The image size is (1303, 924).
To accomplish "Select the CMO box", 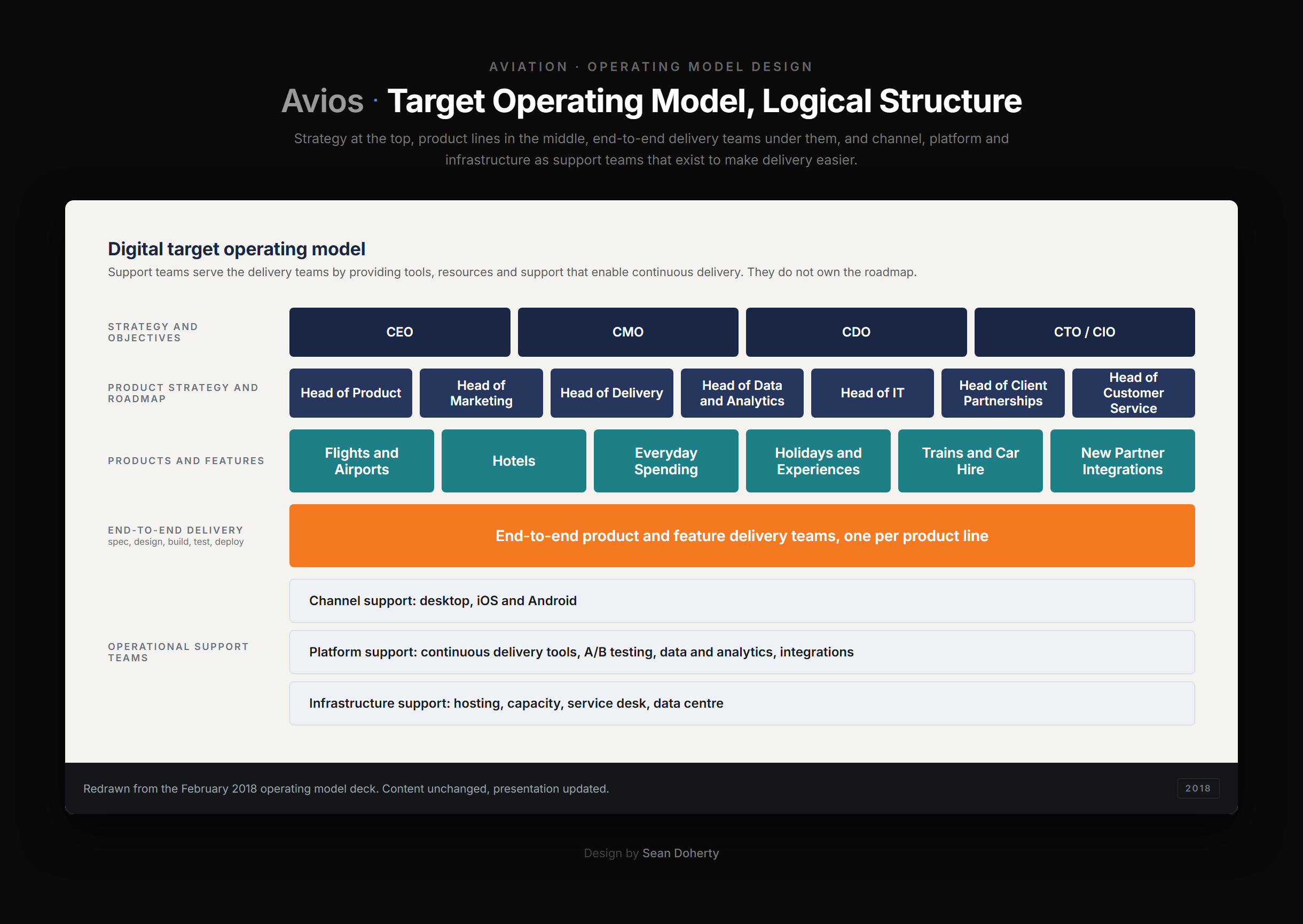I will pos(628,332).
